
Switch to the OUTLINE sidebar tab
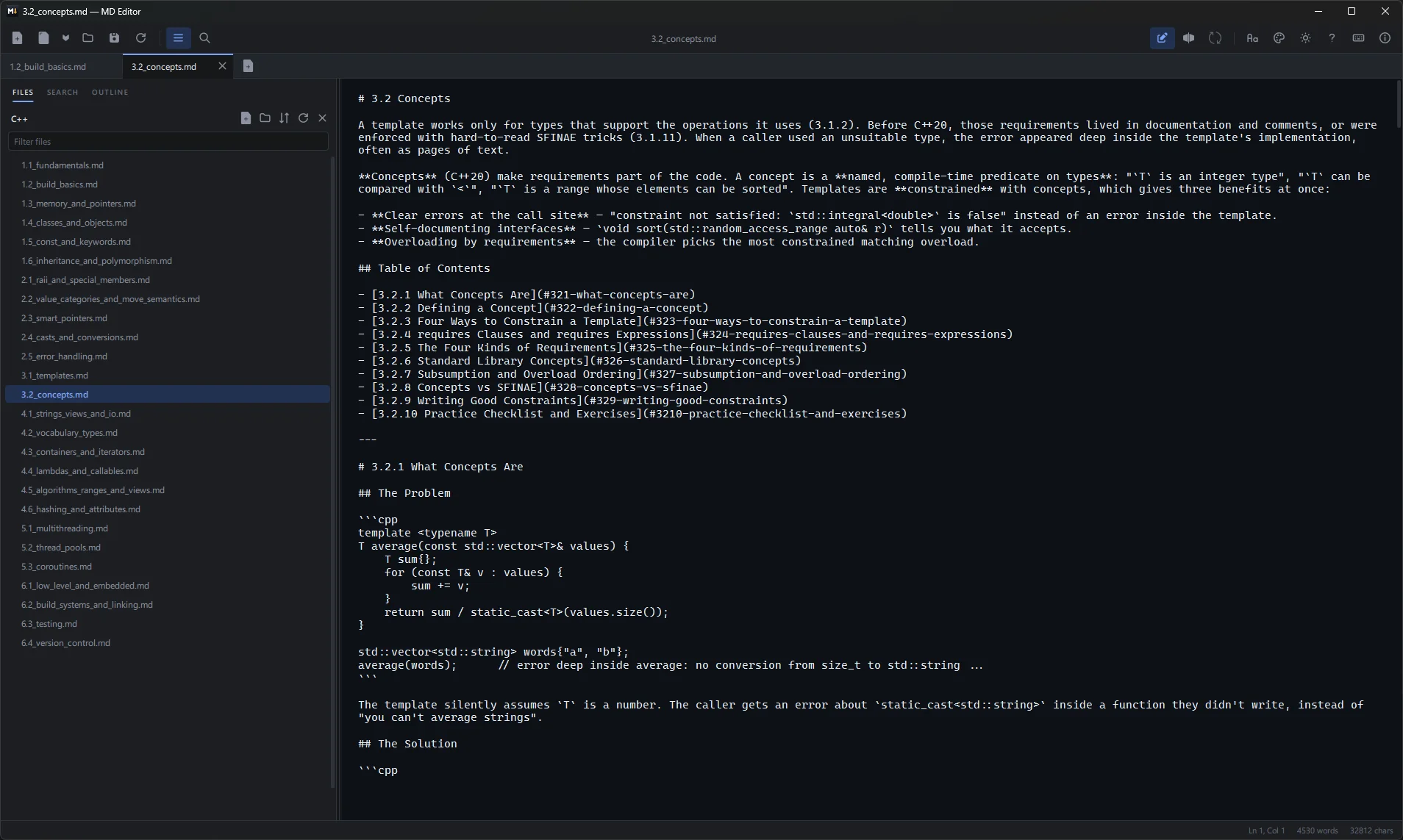point(110,93)
